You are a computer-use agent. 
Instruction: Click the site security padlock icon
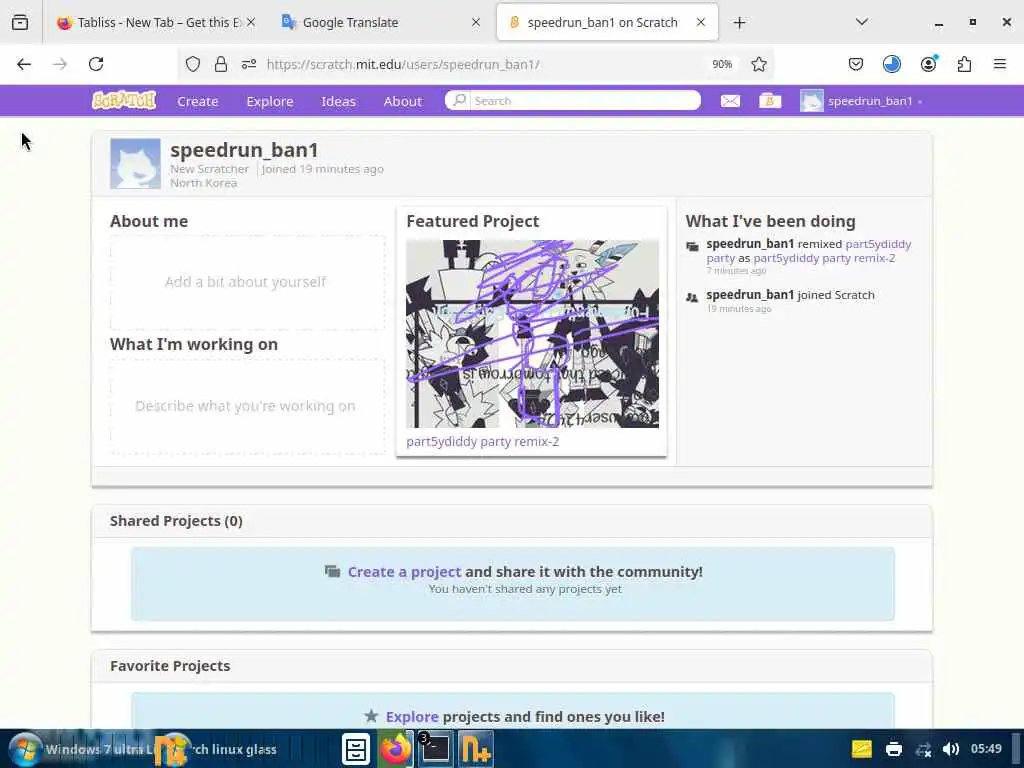[x=221, y=64]
